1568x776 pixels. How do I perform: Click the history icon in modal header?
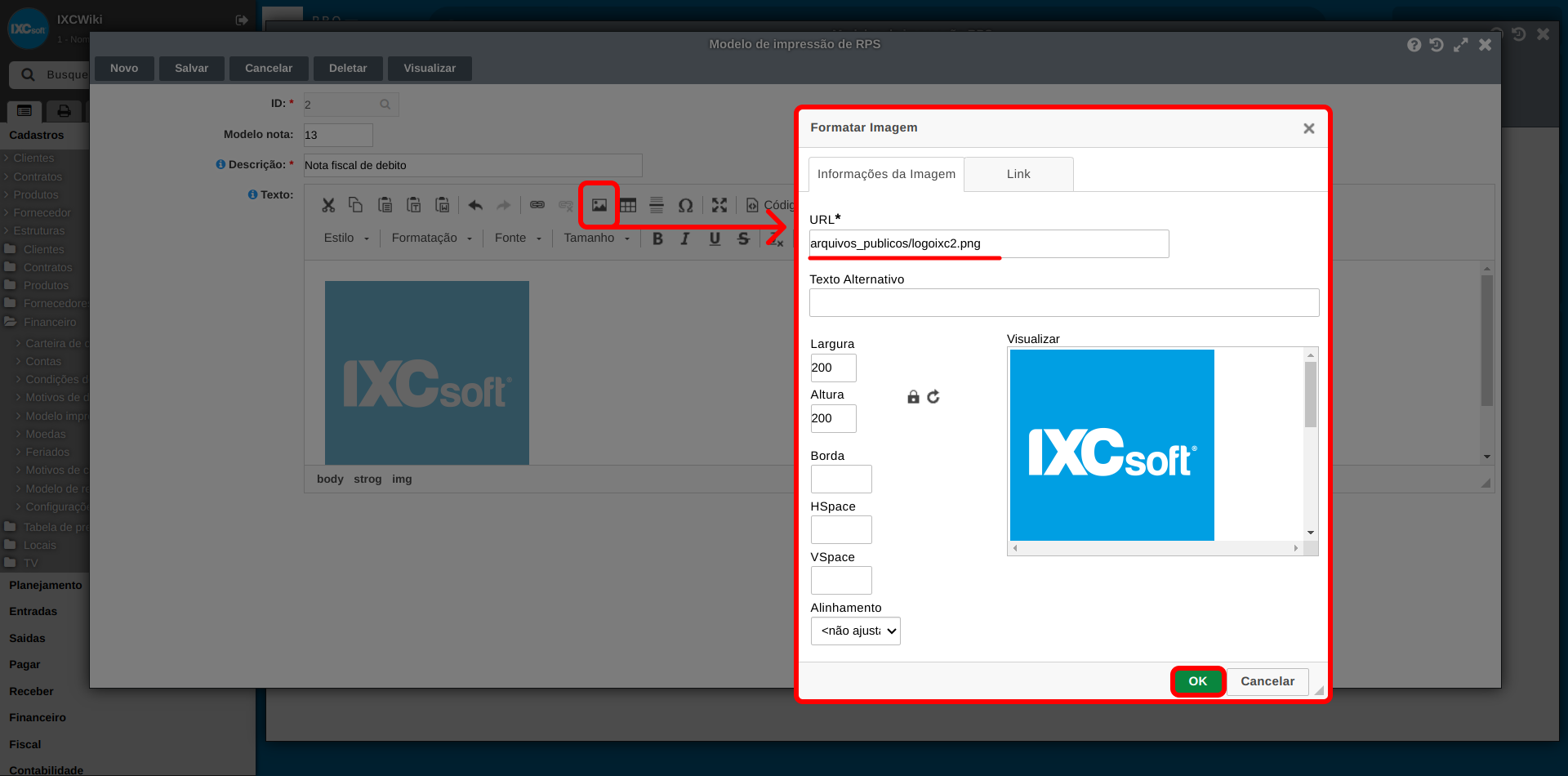pyautogui.click(x=1437, y=45)
